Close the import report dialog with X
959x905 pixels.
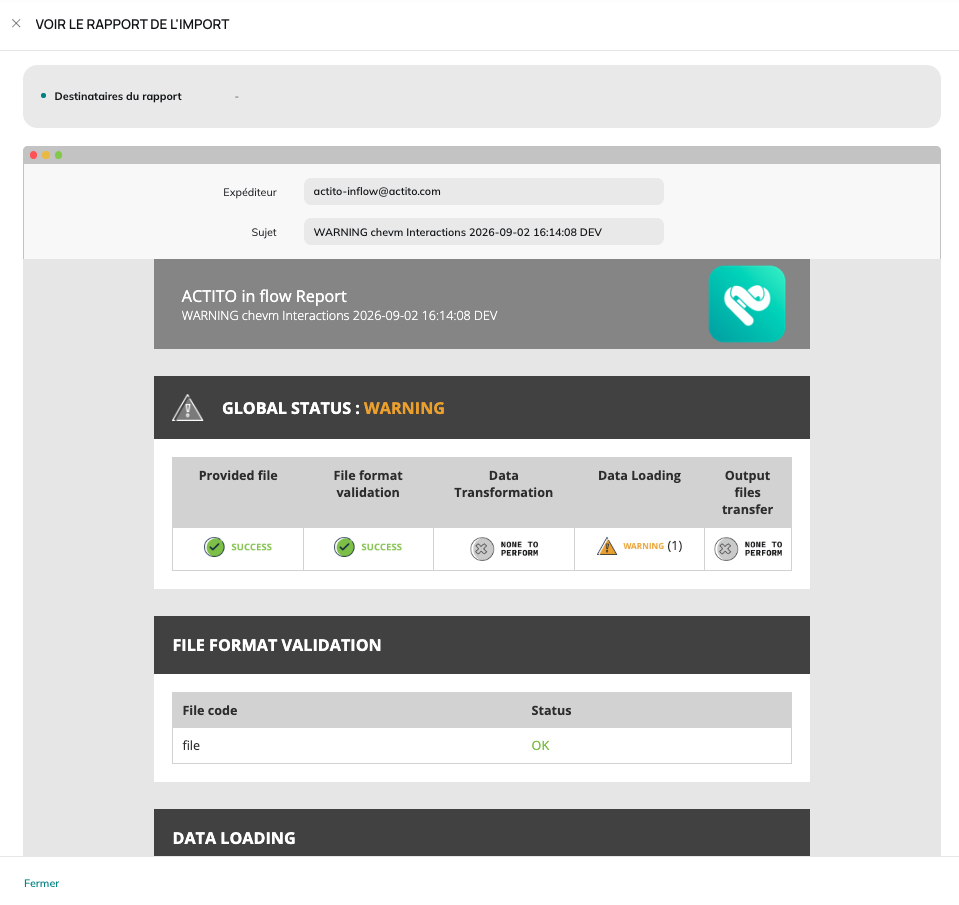click(17, 23)
